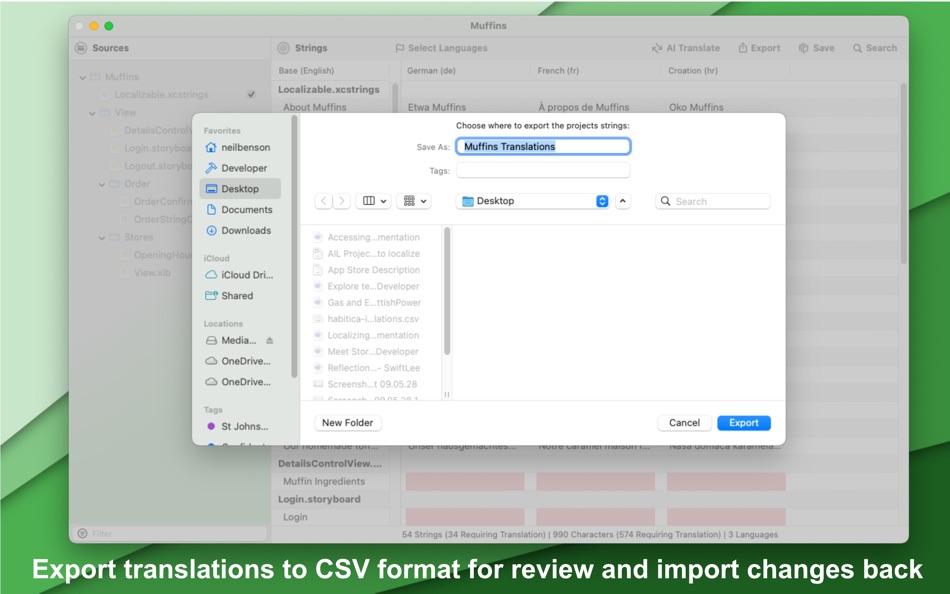Click the file list scrollbar
The image size is (950, 594).
tap(447, 291)
